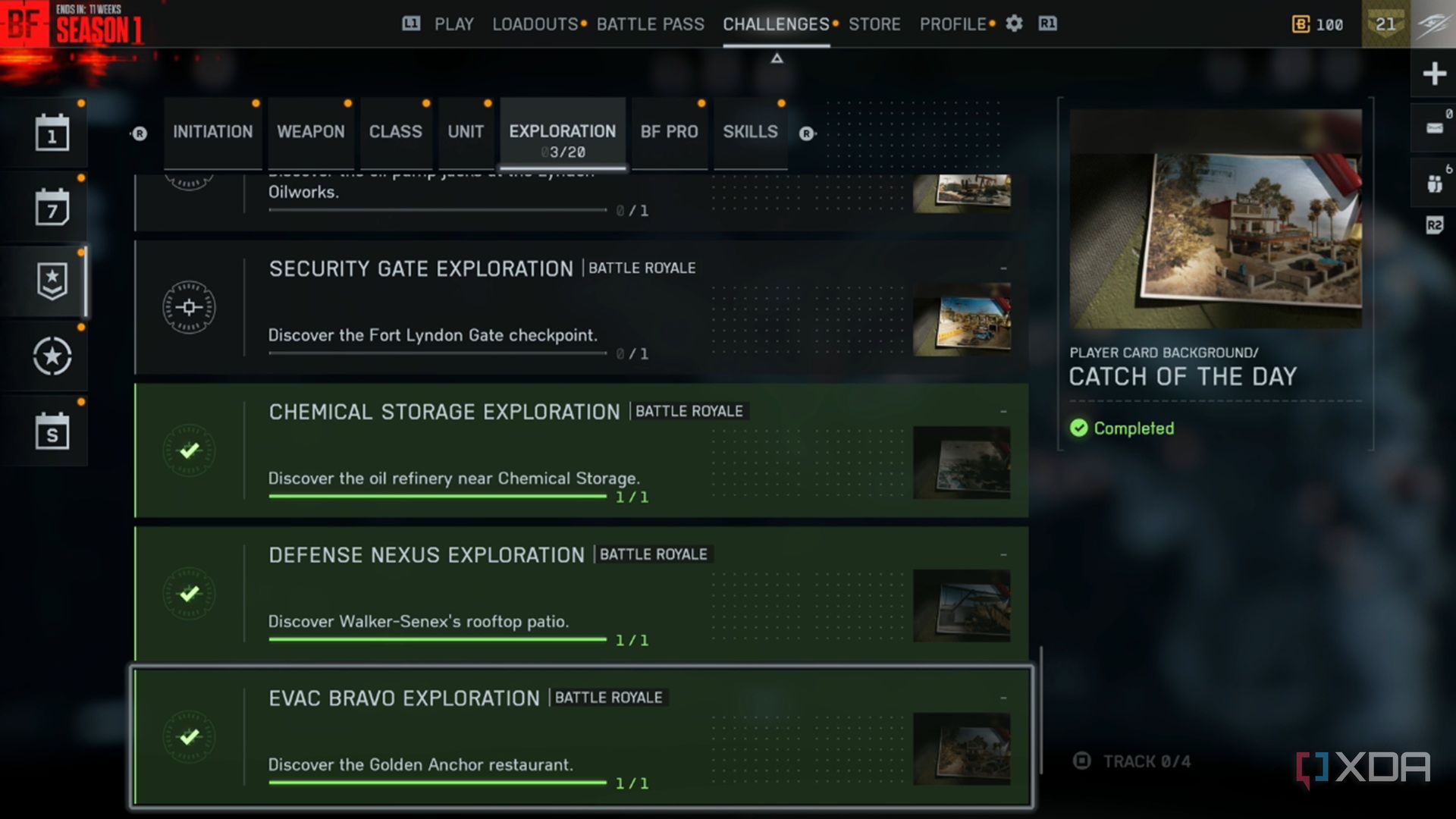Click the challenge list vertical scrollbar

pos(1040,711)
